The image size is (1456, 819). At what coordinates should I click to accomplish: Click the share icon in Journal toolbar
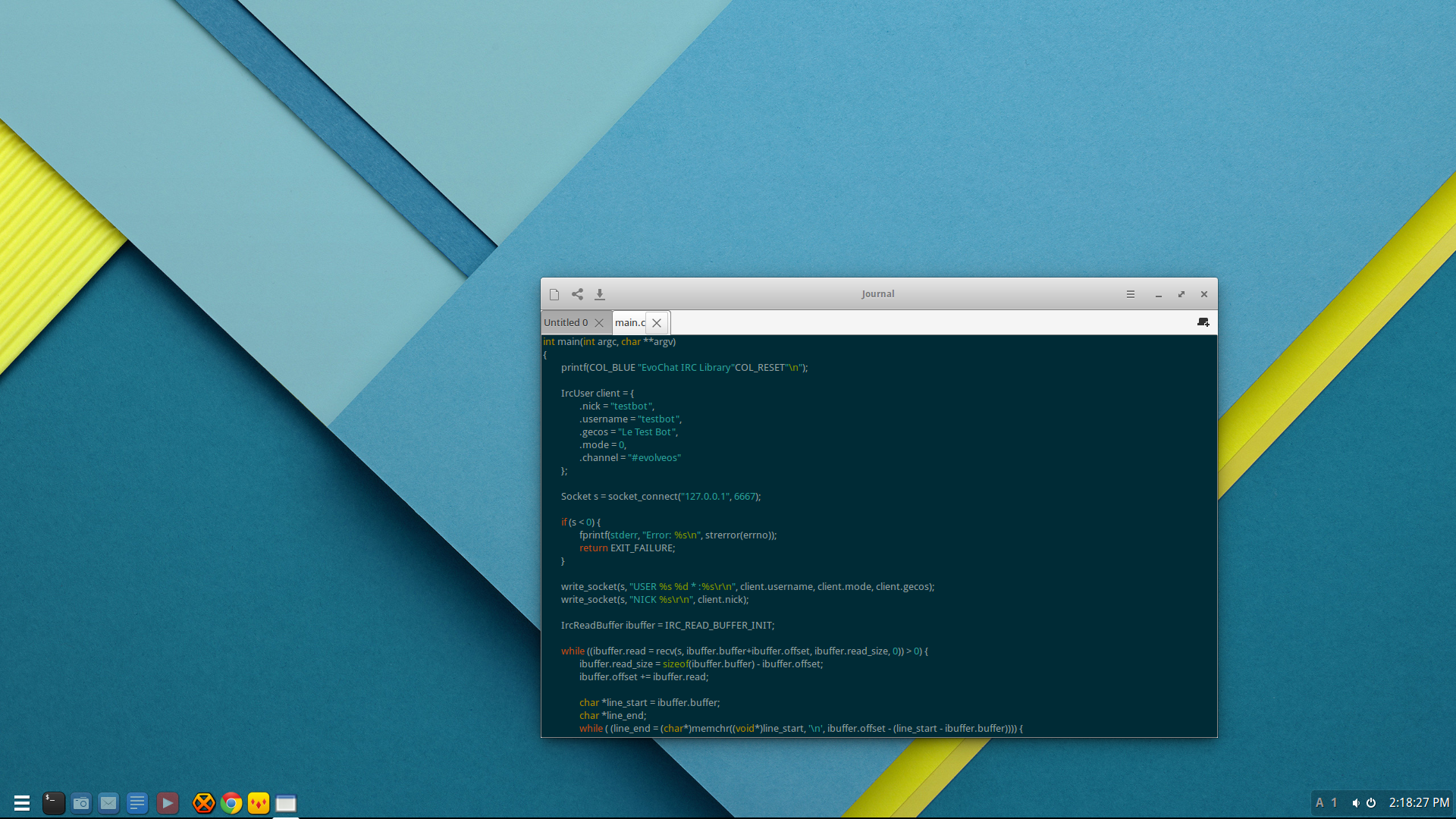(x=577, y=294)
